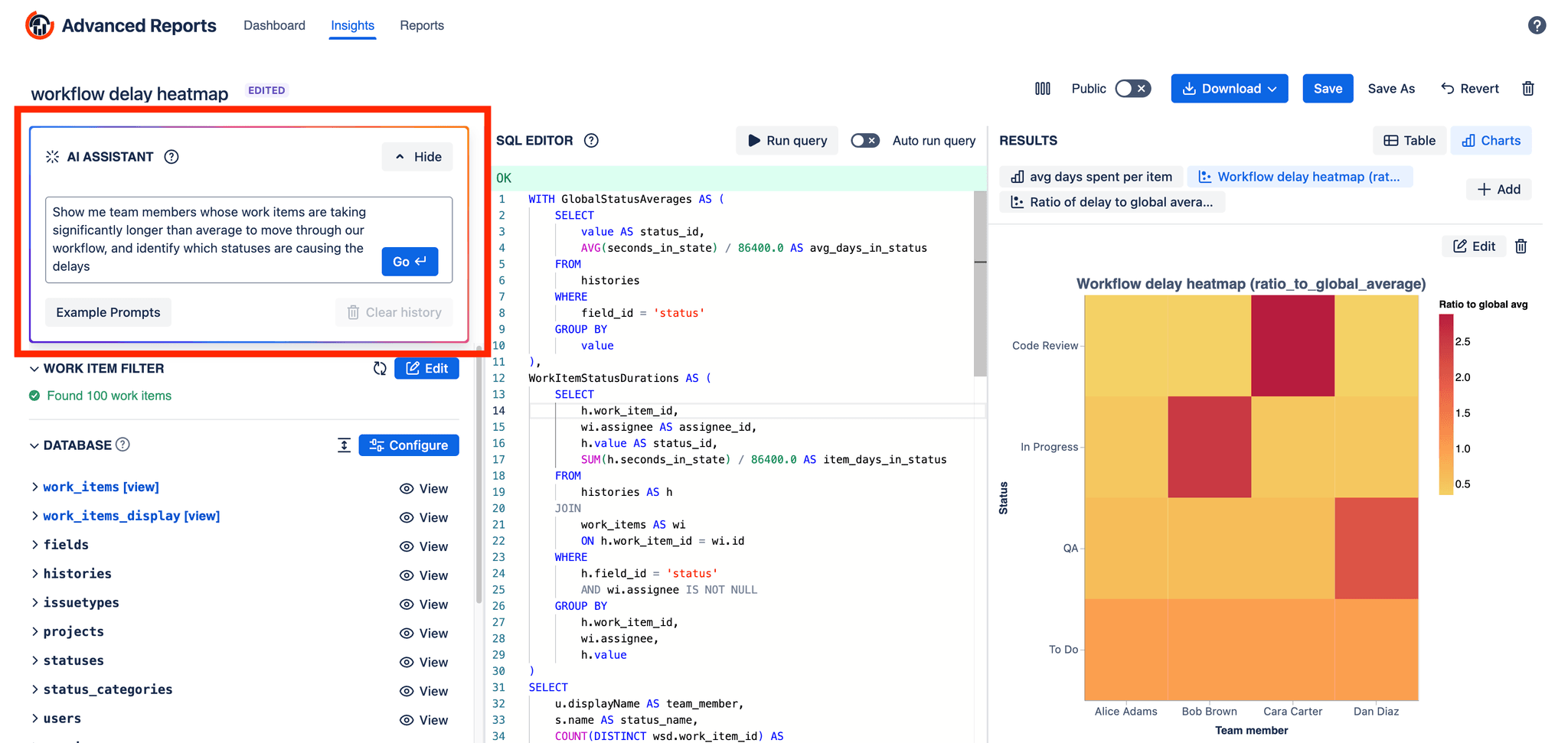The height and width of the screenshot is (743, 1568).
Task: Open the Download dropdown
Action: (x=1229, y=89)
